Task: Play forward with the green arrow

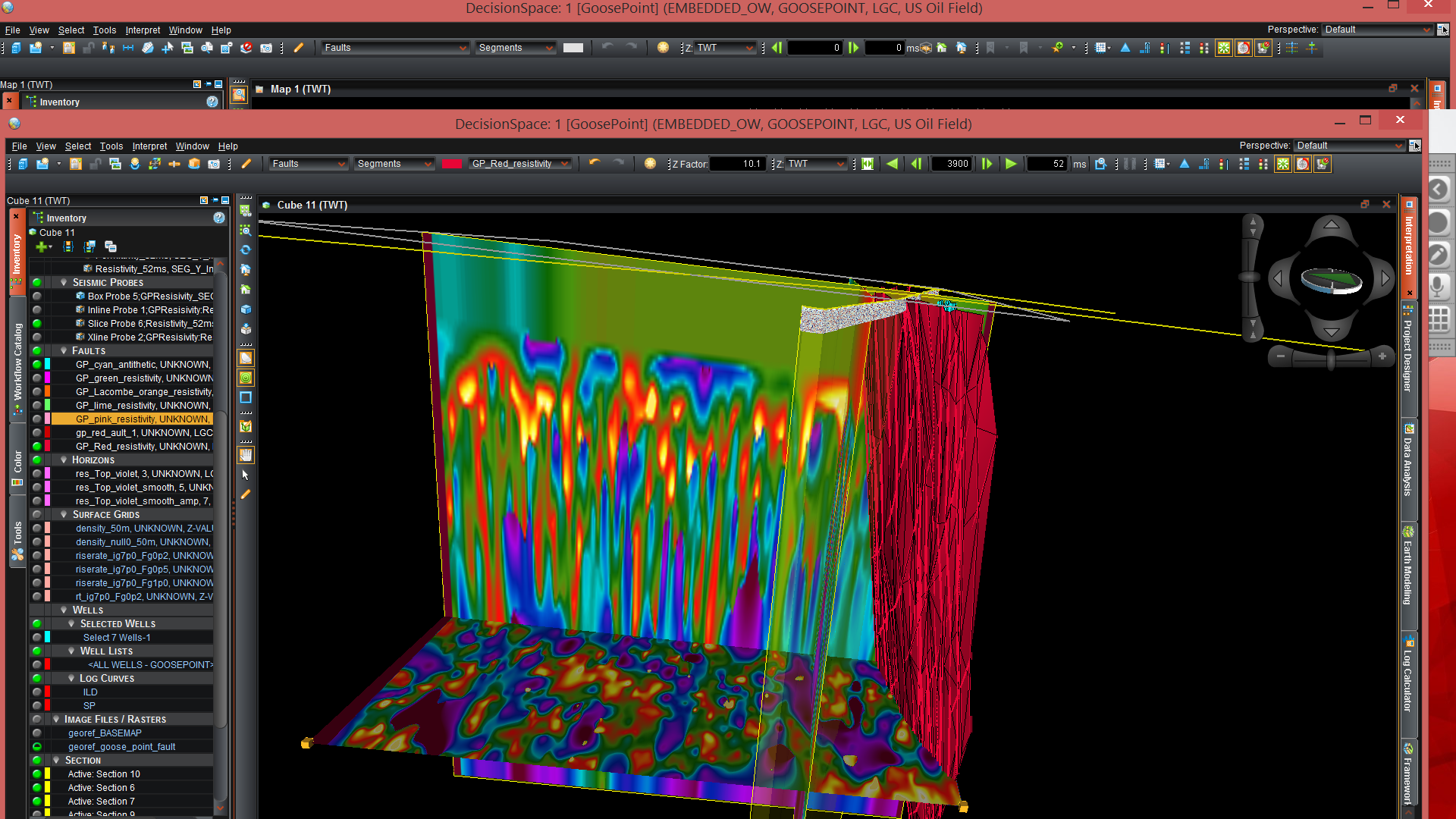Action: [1011, 164]
